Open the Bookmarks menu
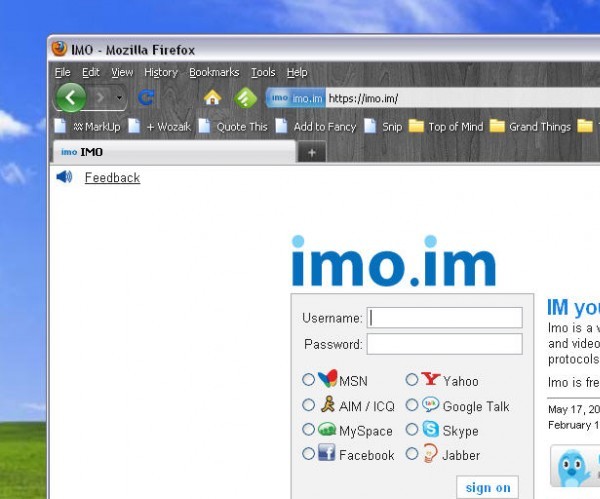The height and width of the screenshot is (499, 600). [214, 72]
